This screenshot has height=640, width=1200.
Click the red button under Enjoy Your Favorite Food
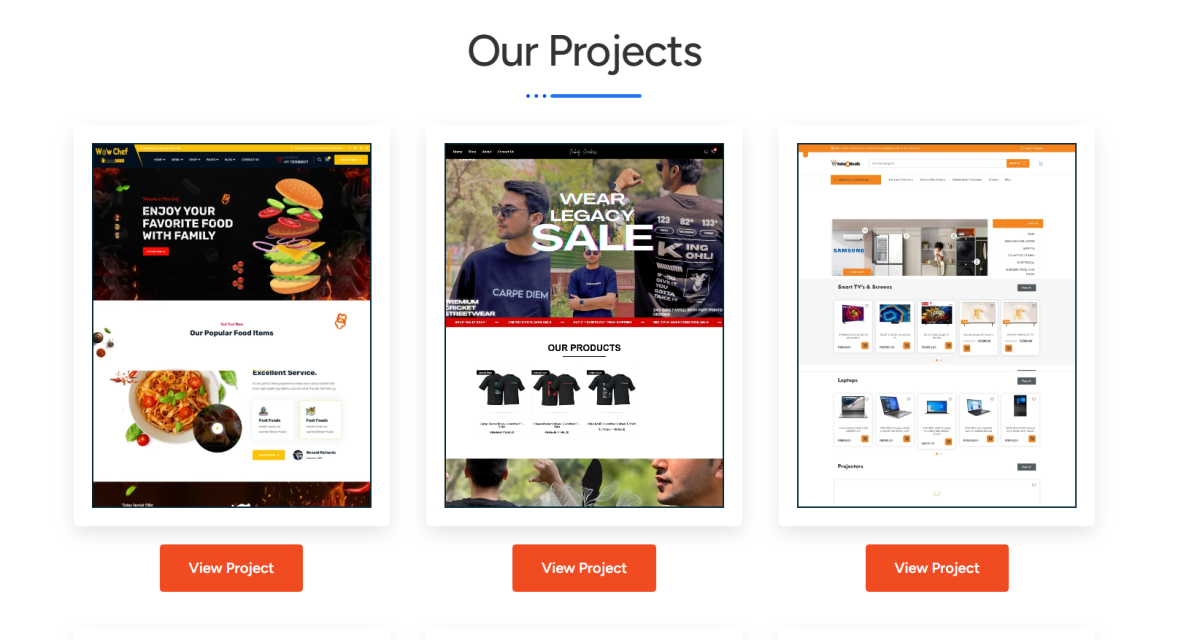(156, 252)
